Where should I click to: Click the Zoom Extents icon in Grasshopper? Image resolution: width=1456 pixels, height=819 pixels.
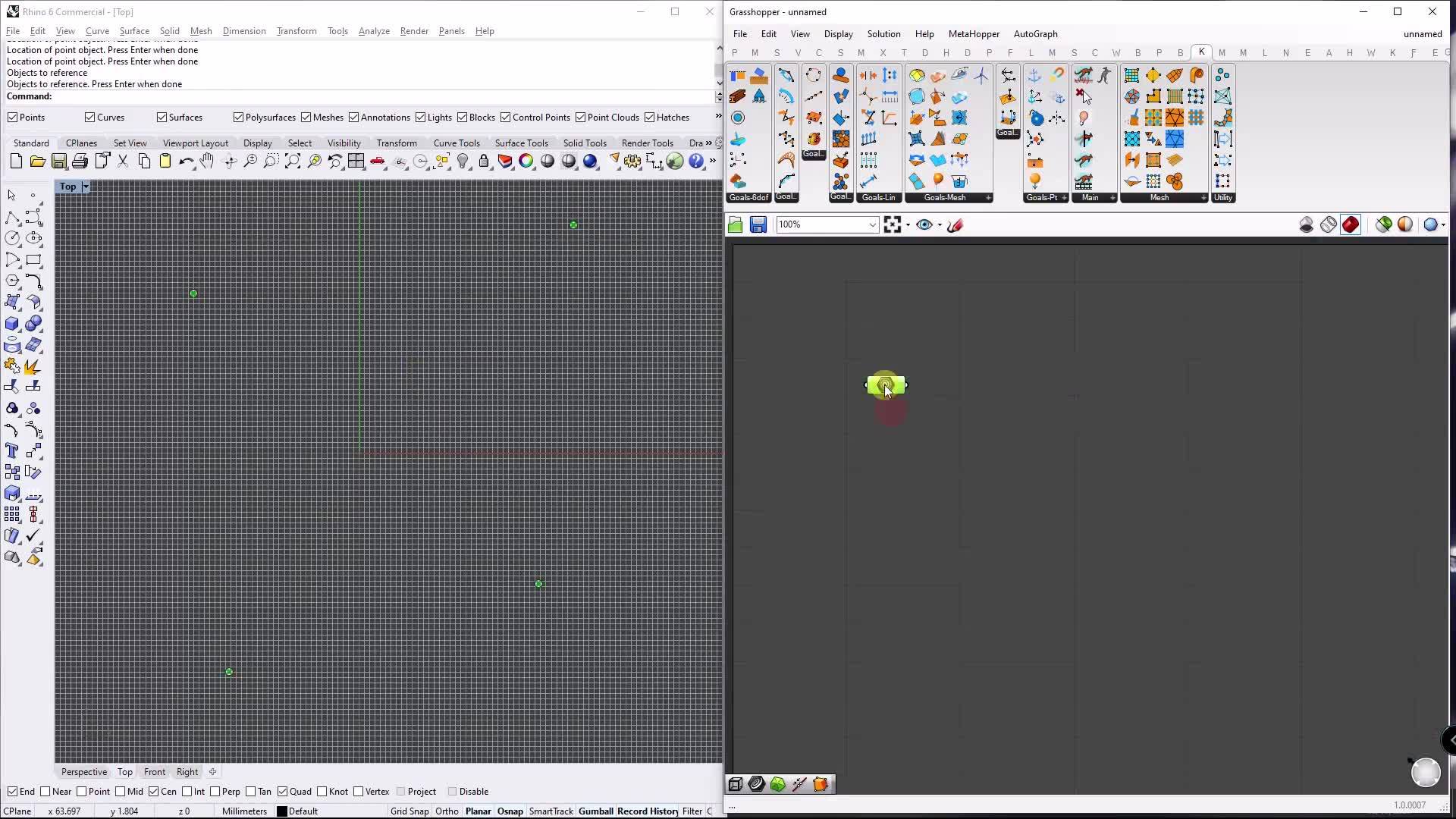coord(893,224)
